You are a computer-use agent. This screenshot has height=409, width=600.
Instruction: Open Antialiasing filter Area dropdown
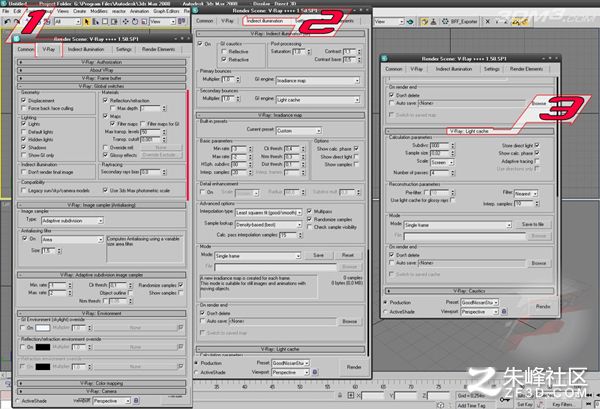[72, 240]
